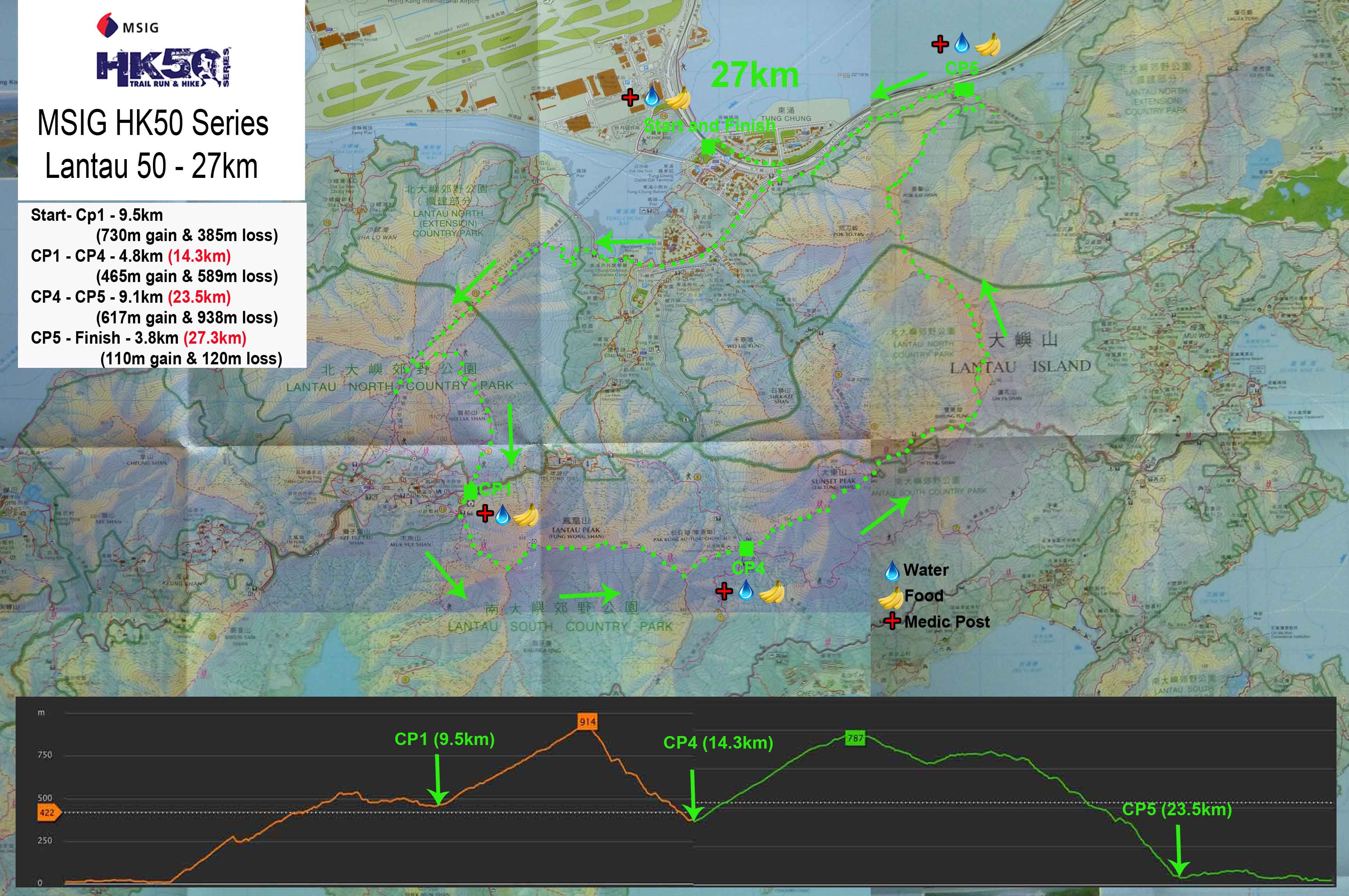Image resolution: width=1349 pixels, height=896 pixels.
Task: Select the green CP4 square marker
Action: (746, 548)
